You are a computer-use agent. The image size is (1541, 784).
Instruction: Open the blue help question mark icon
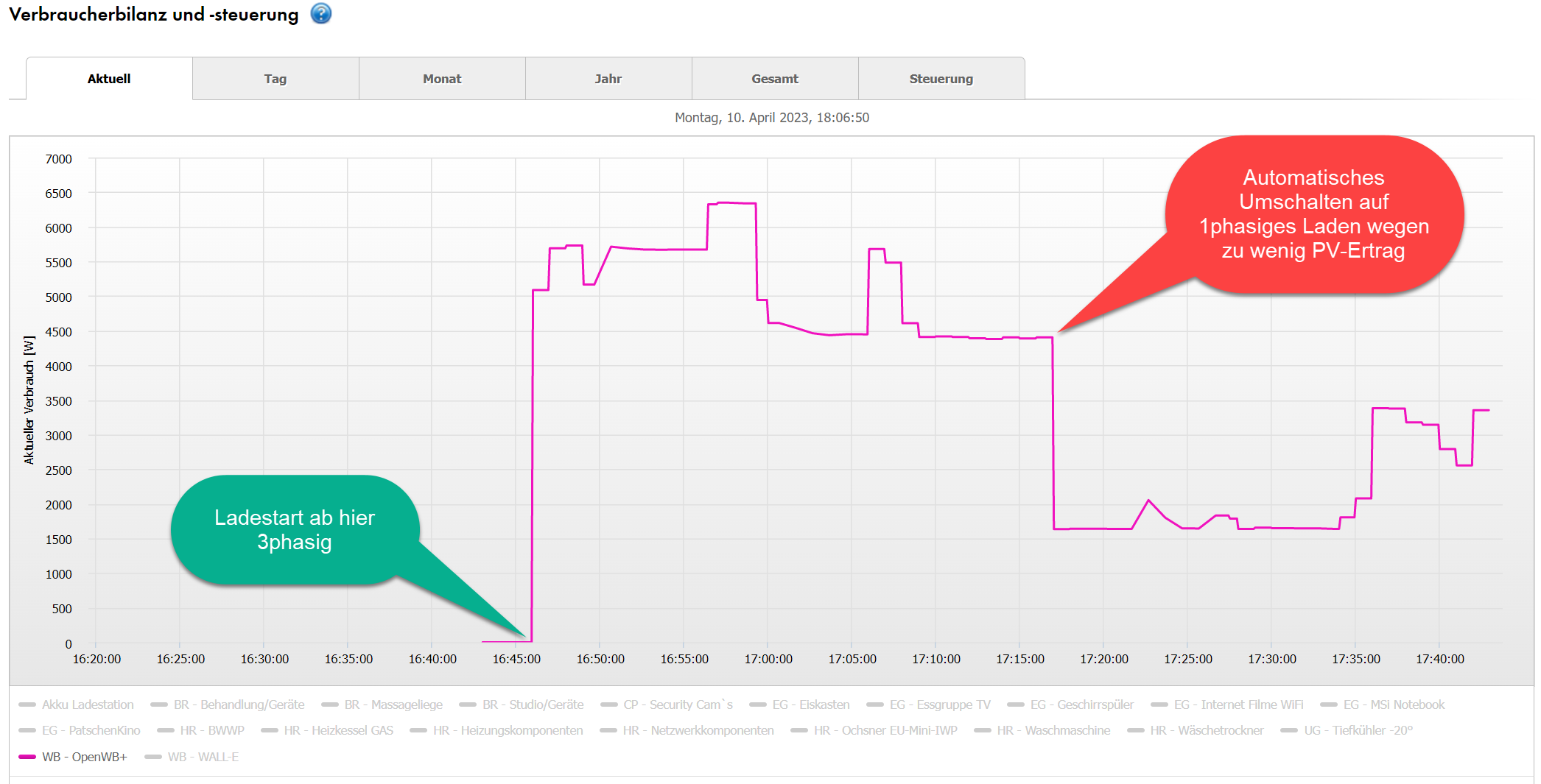(320, 14)
